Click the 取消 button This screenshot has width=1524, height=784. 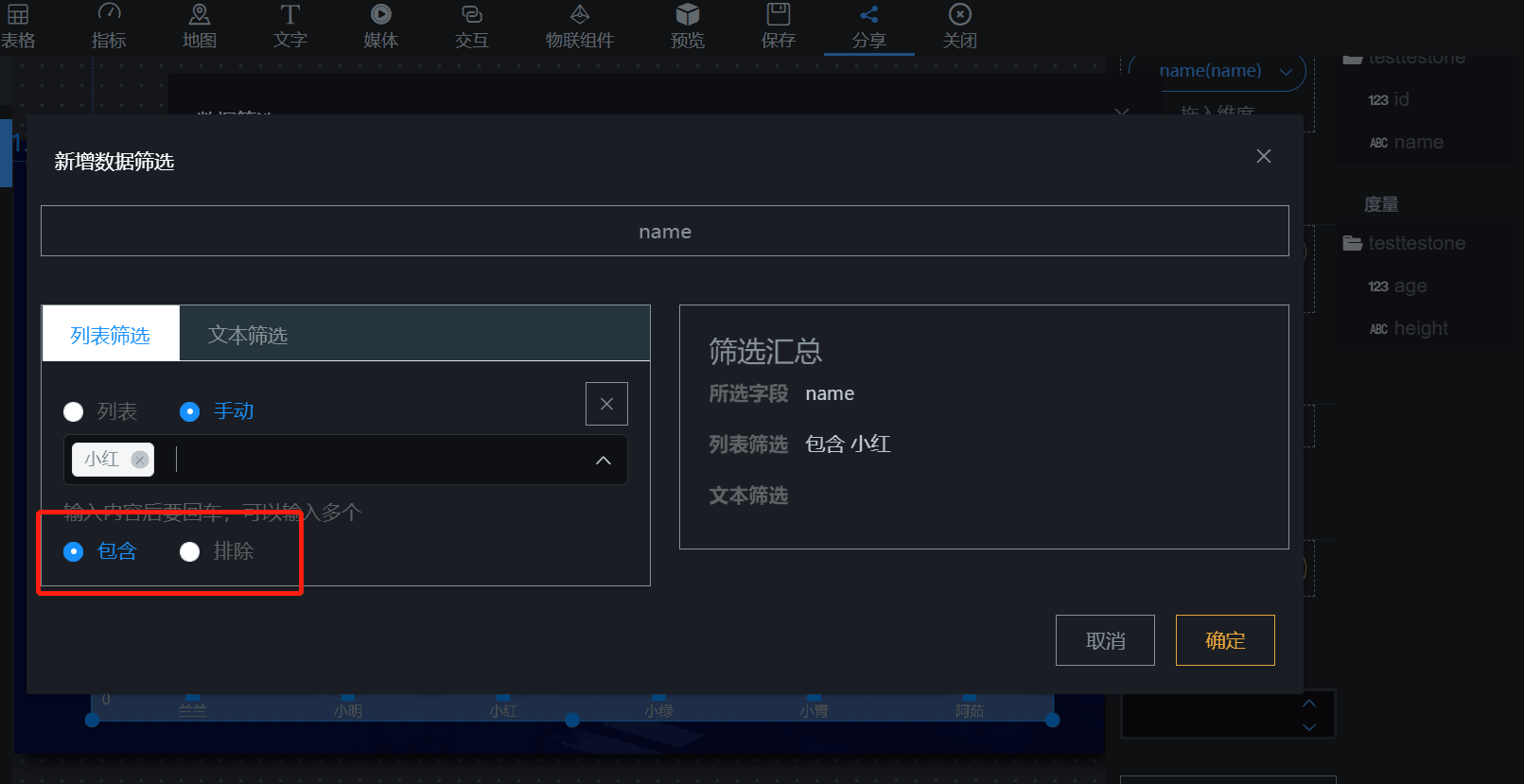tap(1105, 640)
